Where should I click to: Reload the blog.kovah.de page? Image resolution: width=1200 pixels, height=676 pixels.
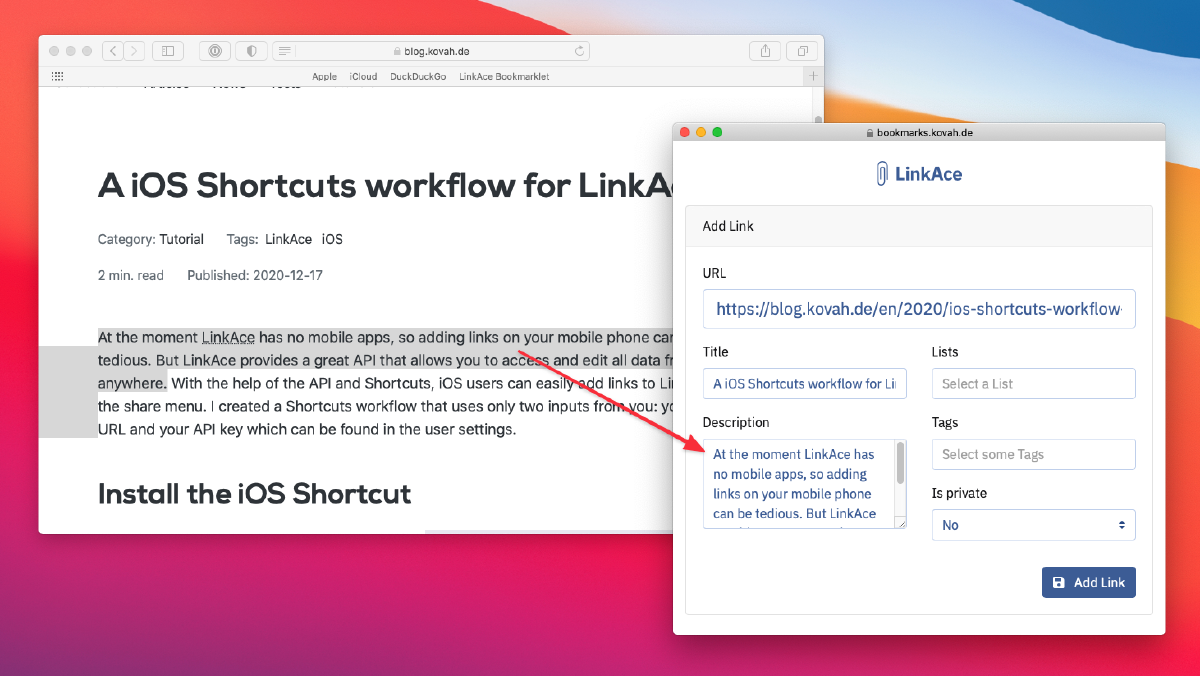579,50
